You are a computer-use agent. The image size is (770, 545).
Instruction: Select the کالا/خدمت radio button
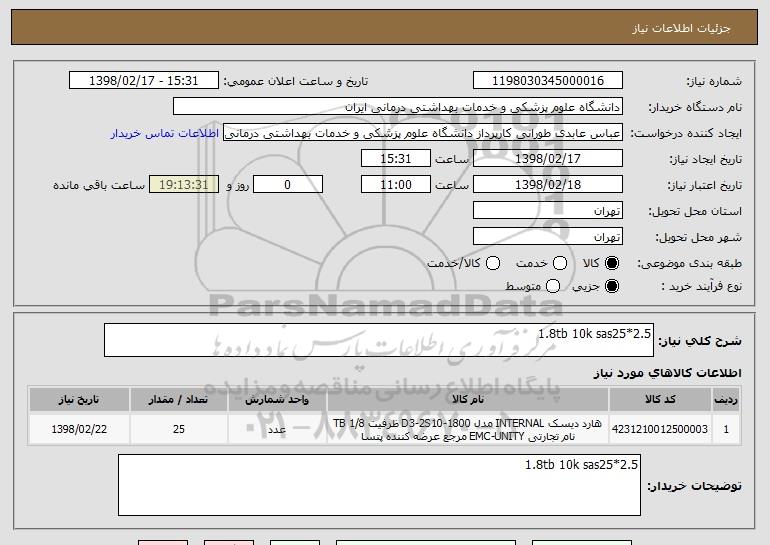[x=493, y=264]
